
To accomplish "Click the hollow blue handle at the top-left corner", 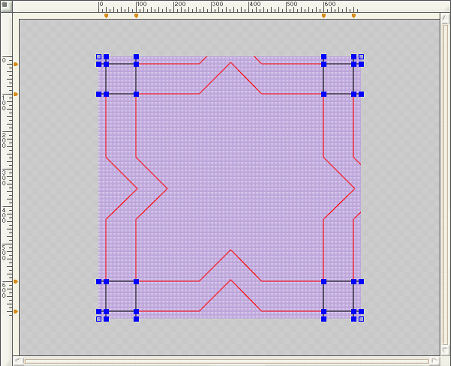I will pos(99,57).
